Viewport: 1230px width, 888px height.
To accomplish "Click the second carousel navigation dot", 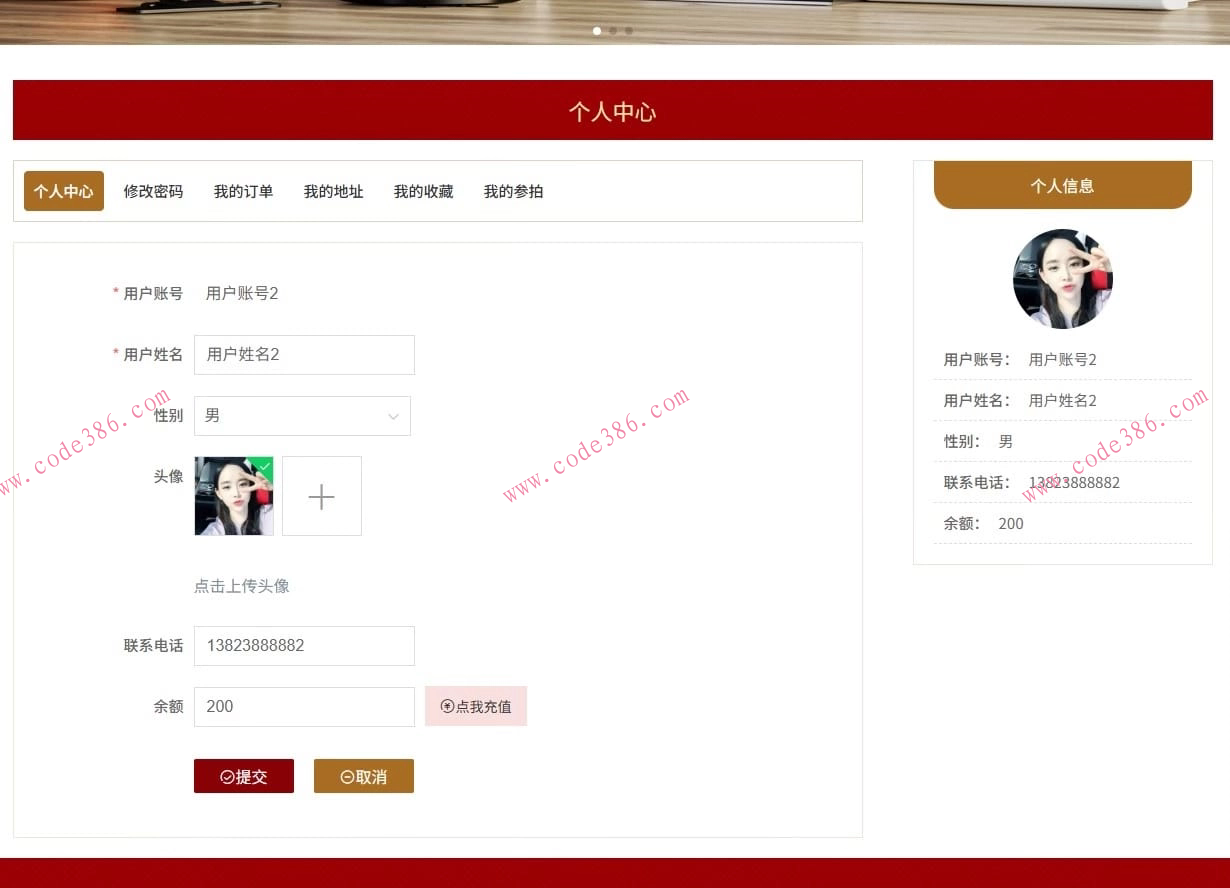I will click(x=612, y=31).
